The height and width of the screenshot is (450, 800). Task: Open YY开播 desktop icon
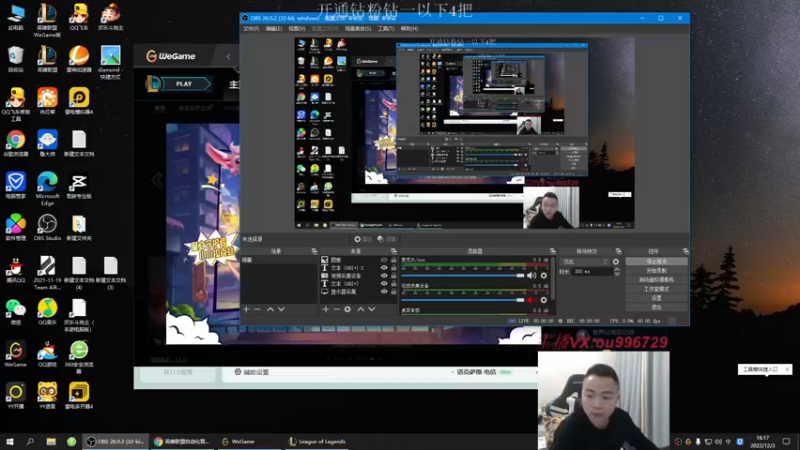(16, 396)
